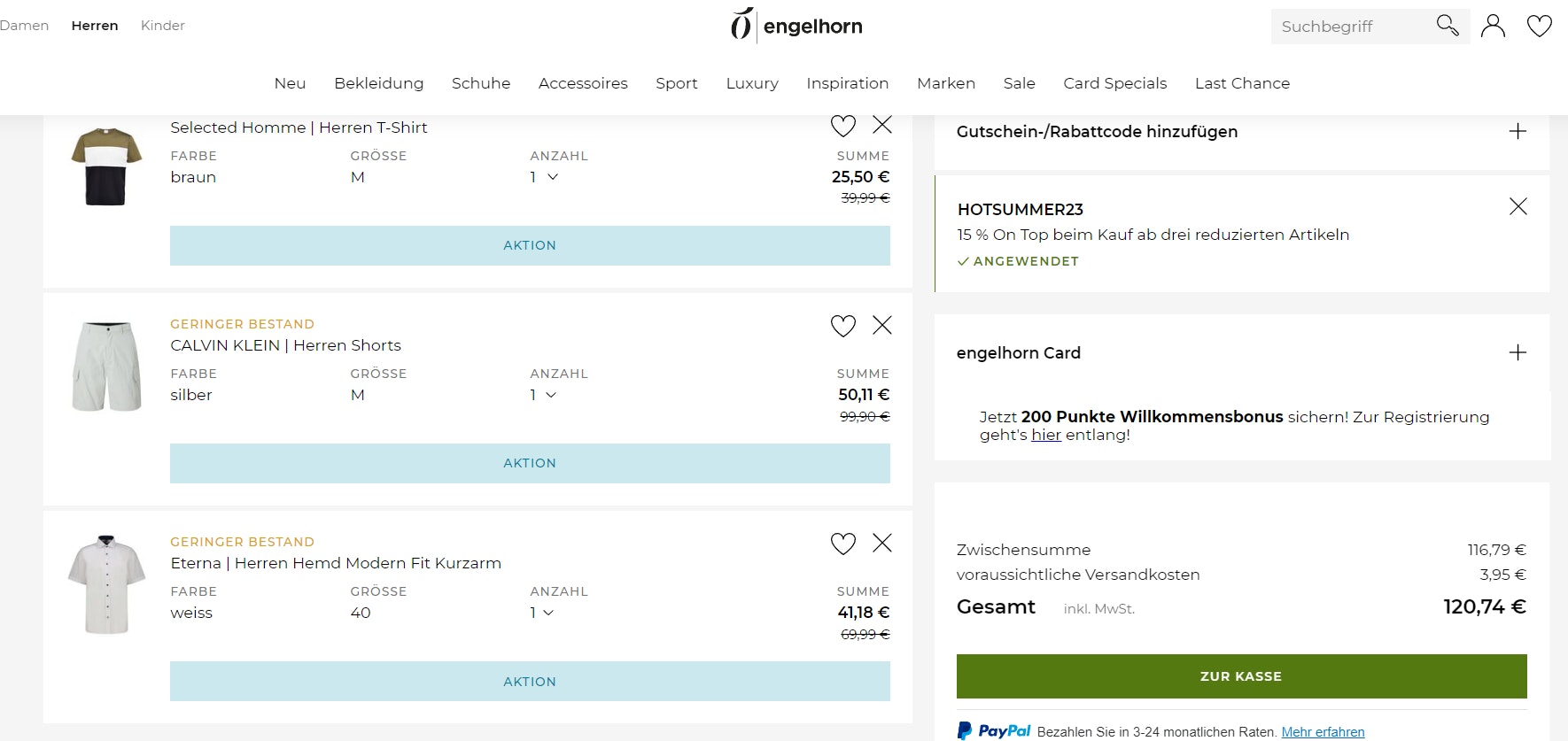Open PayPal 'Mehr erfahren' link
Screen dimensions: 1568x741
[1323, 732]
